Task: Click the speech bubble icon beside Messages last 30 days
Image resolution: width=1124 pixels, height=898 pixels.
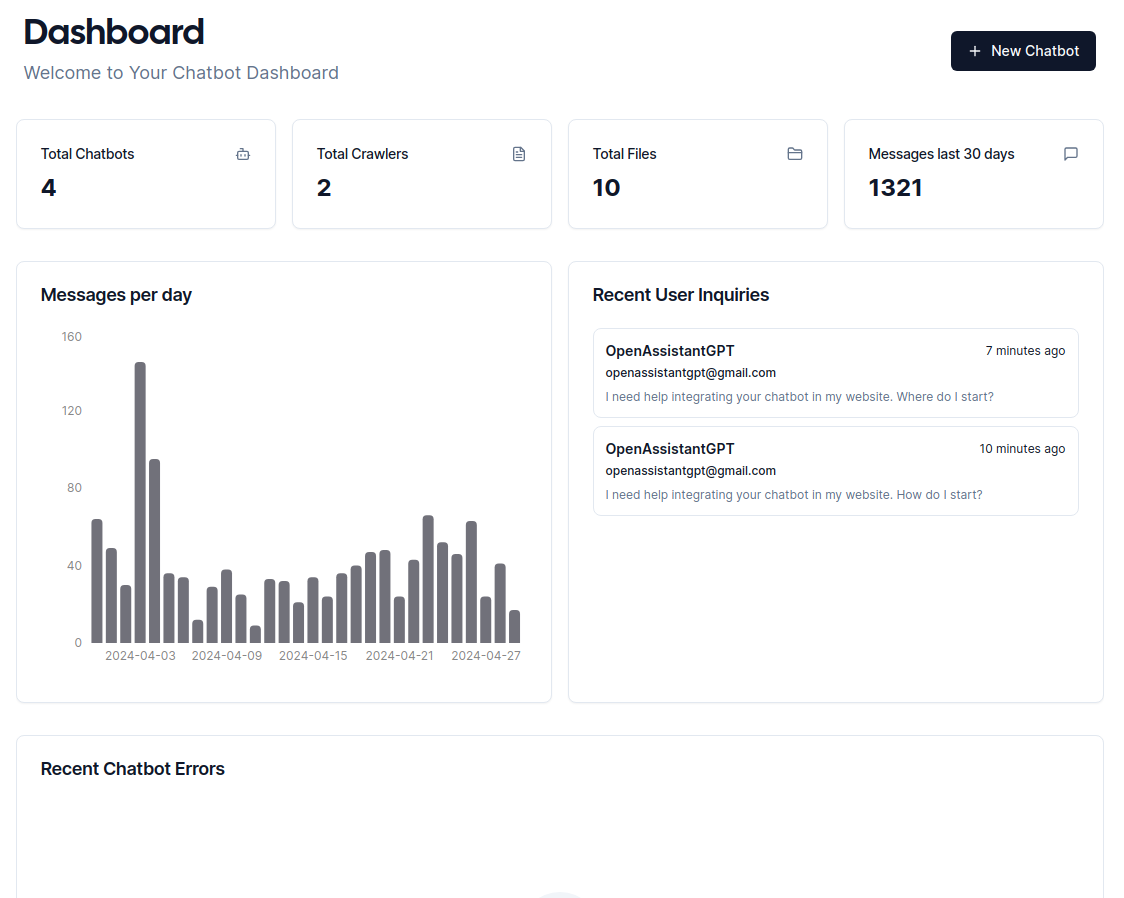Action: coord(1071,154)
